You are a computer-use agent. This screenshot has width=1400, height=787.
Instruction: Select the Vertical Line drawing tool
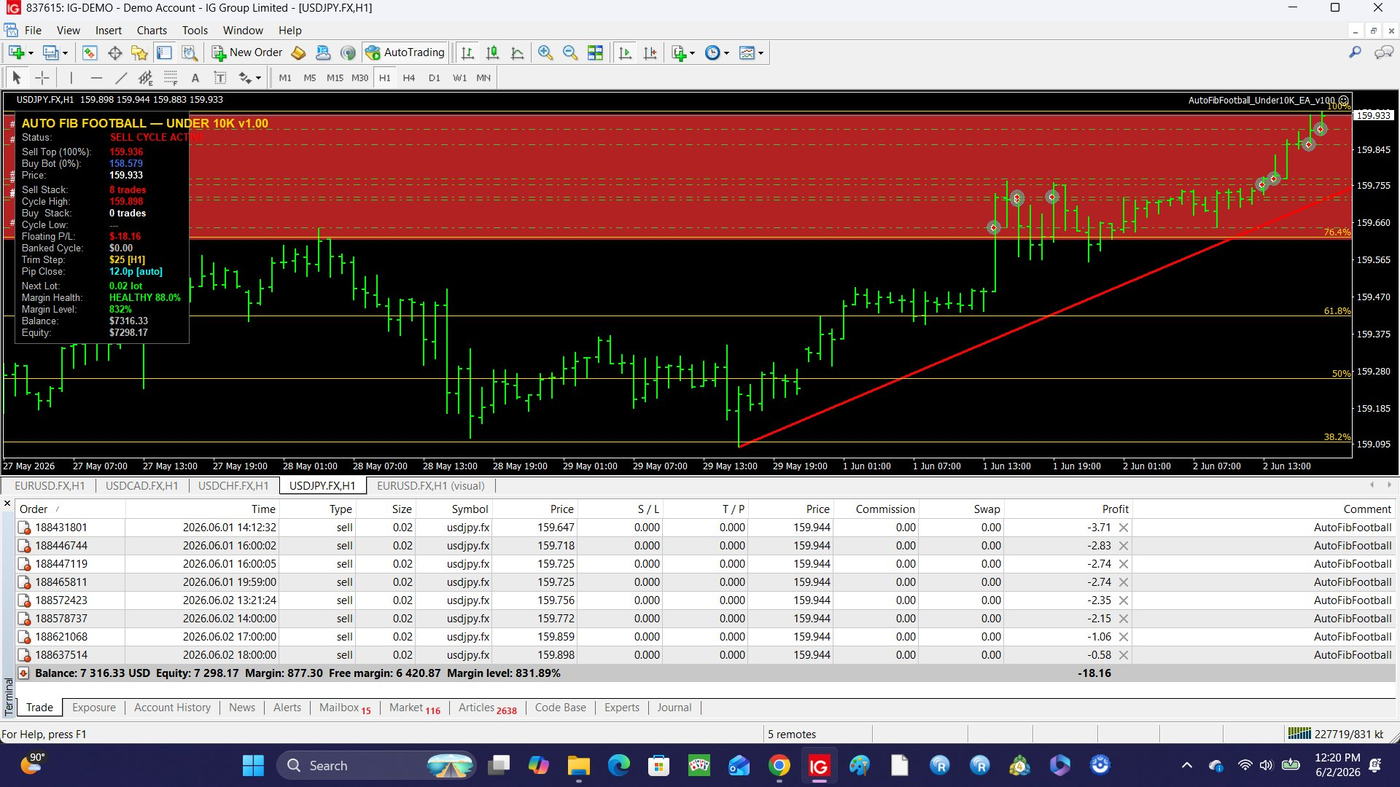[71, 77]
